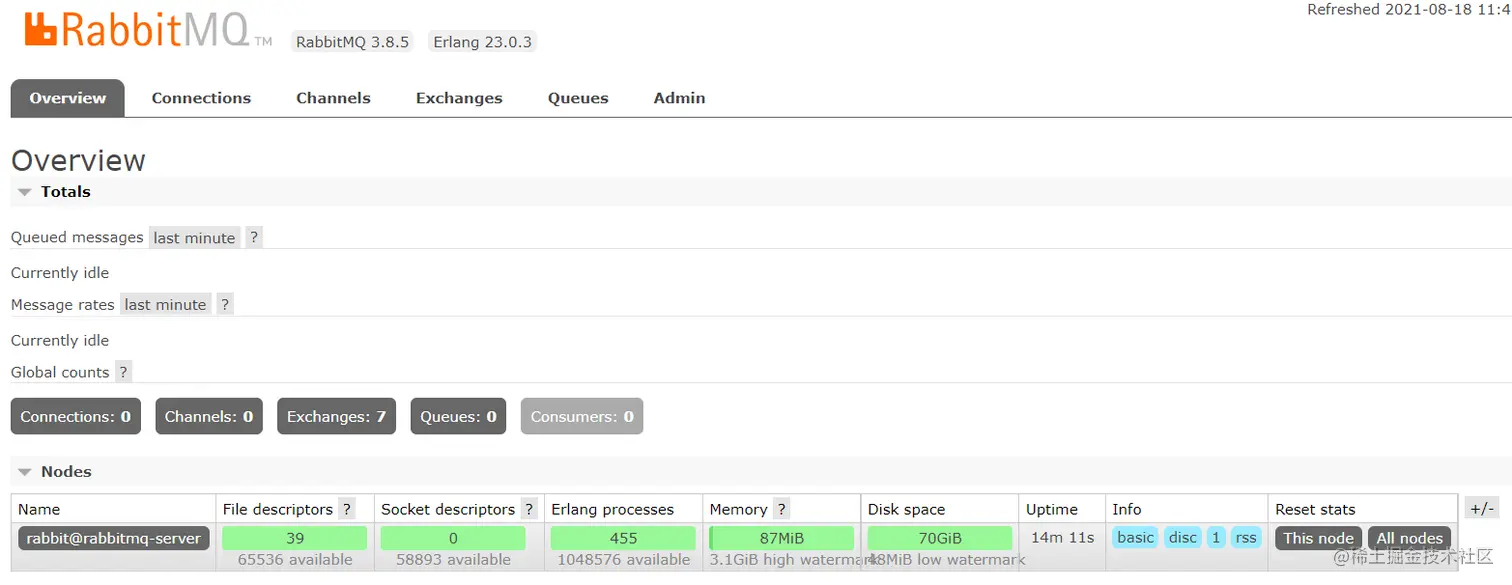Screen dimensions: 1512x585
Task: Click the Exchanges: 7 count button
Action: click(336, 417)
